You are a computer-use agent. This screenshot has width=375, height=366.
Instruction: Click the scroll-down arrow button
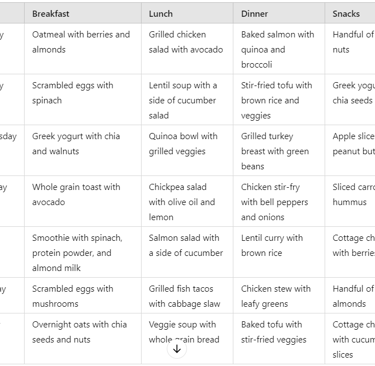coord(177,349)
